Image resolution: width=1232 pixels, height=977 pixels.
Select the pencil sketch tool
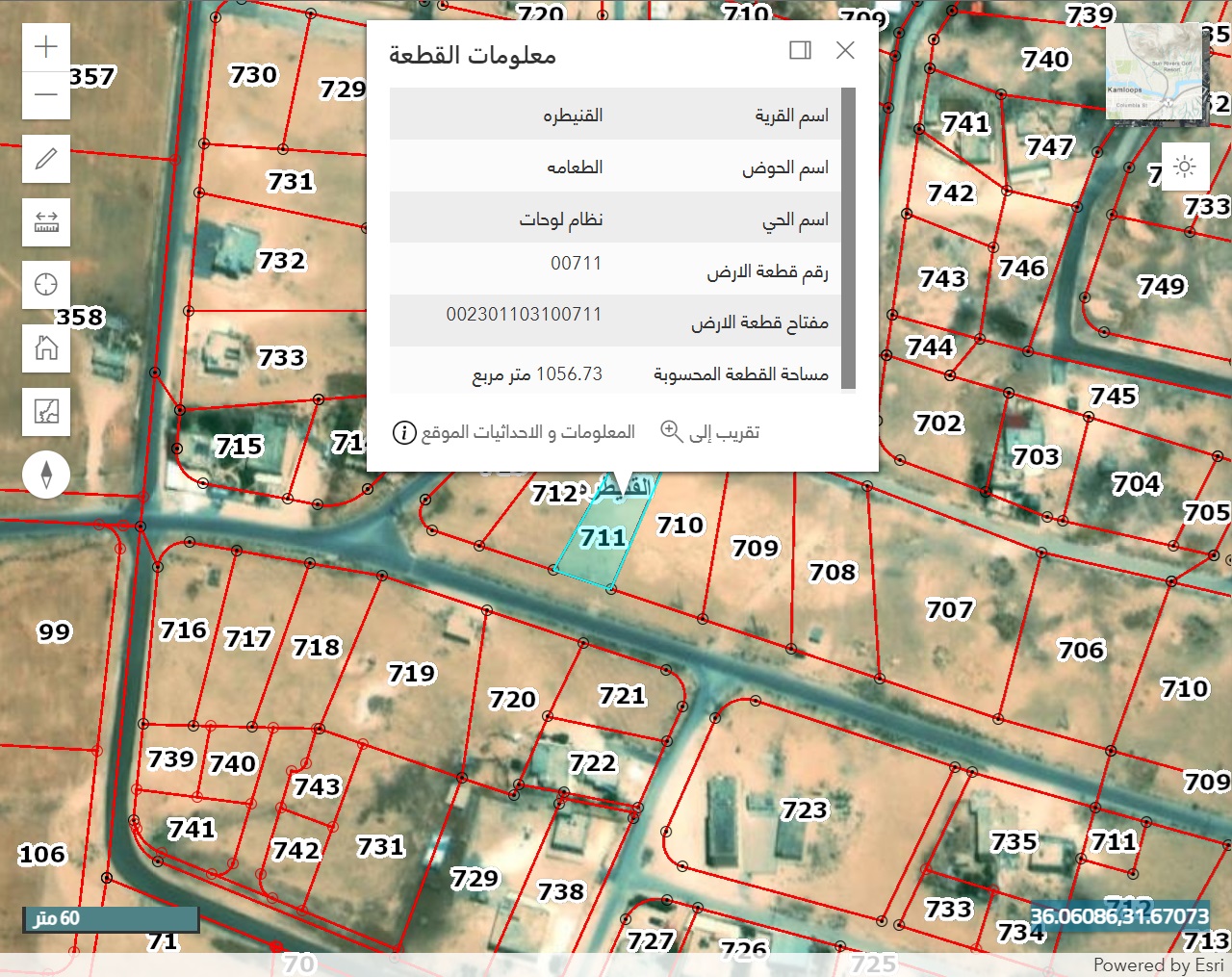point(46,159)
